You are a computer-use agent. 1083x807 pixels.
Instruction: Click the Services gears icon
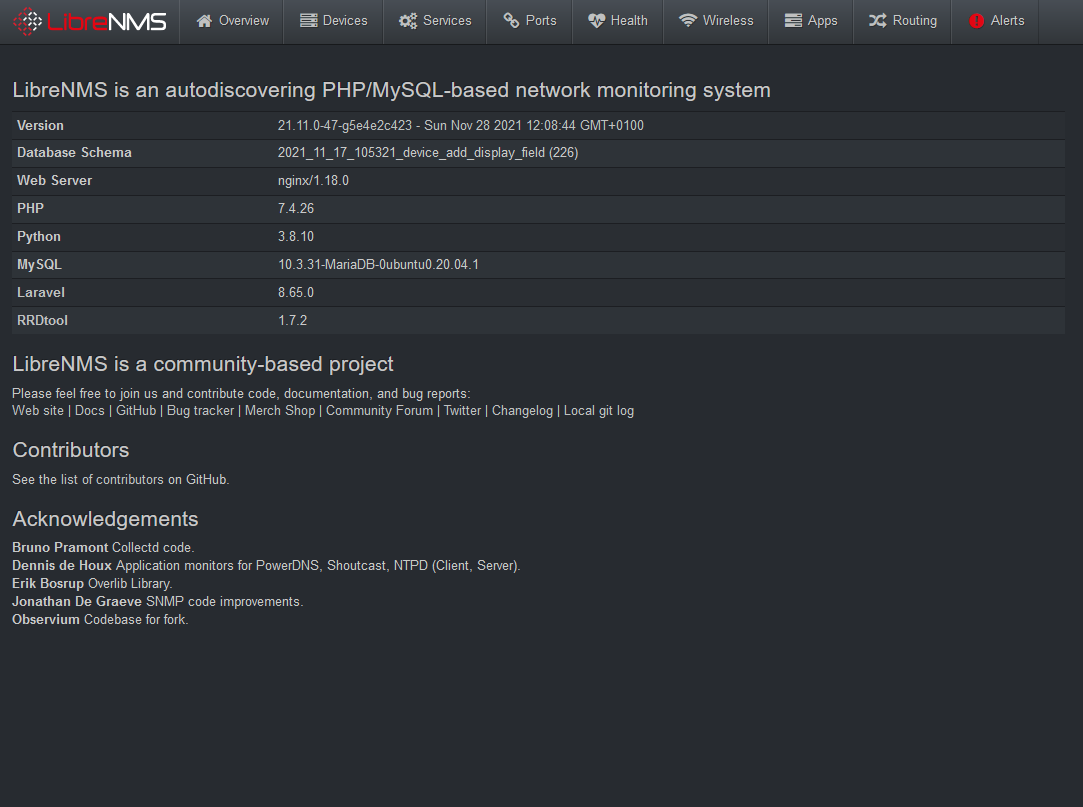tap(408, 21)
